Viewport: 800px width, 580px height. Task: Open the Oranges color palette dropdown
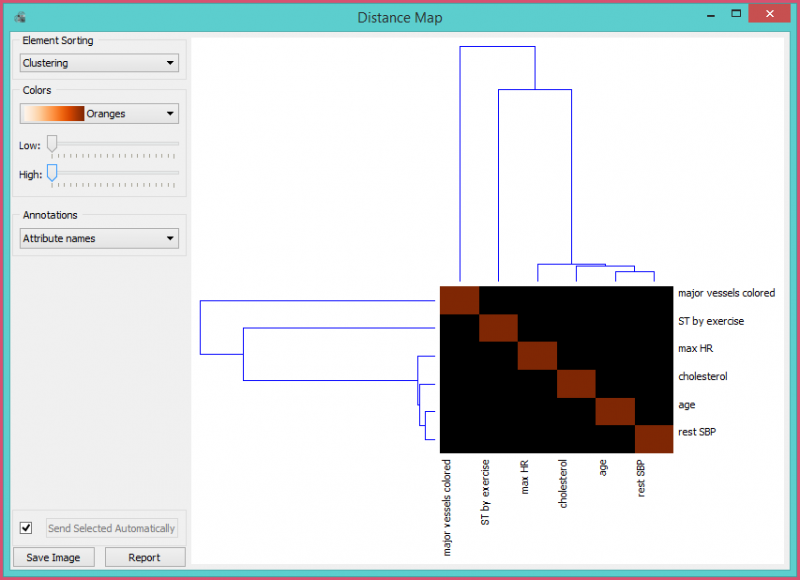99,113
